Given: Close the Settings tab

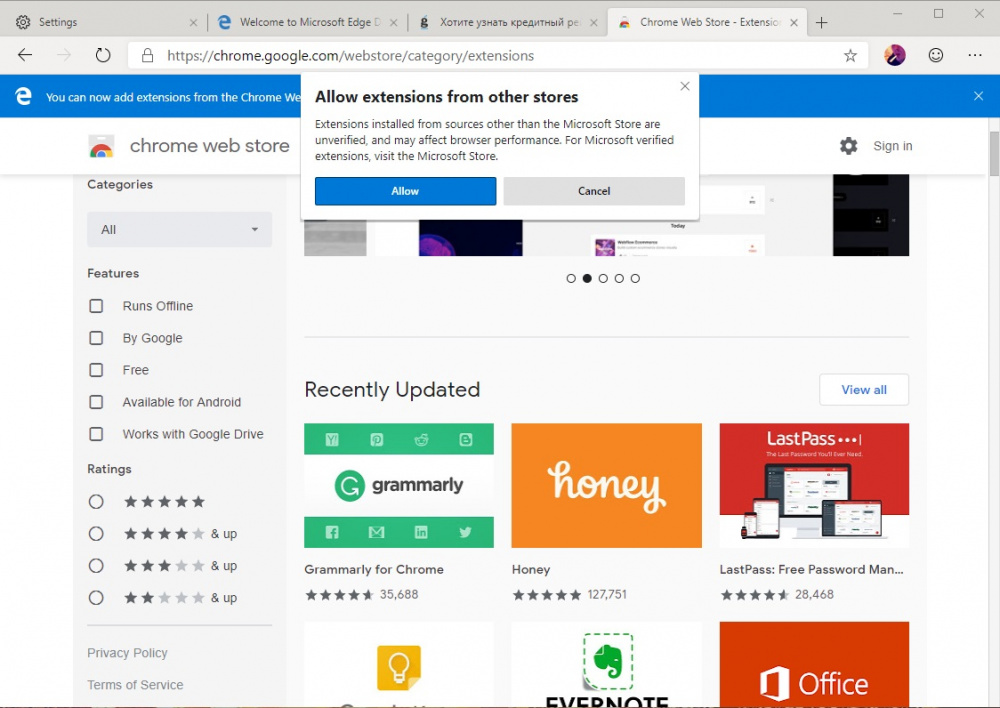Looking at the screenshot, I should point(193,22).
